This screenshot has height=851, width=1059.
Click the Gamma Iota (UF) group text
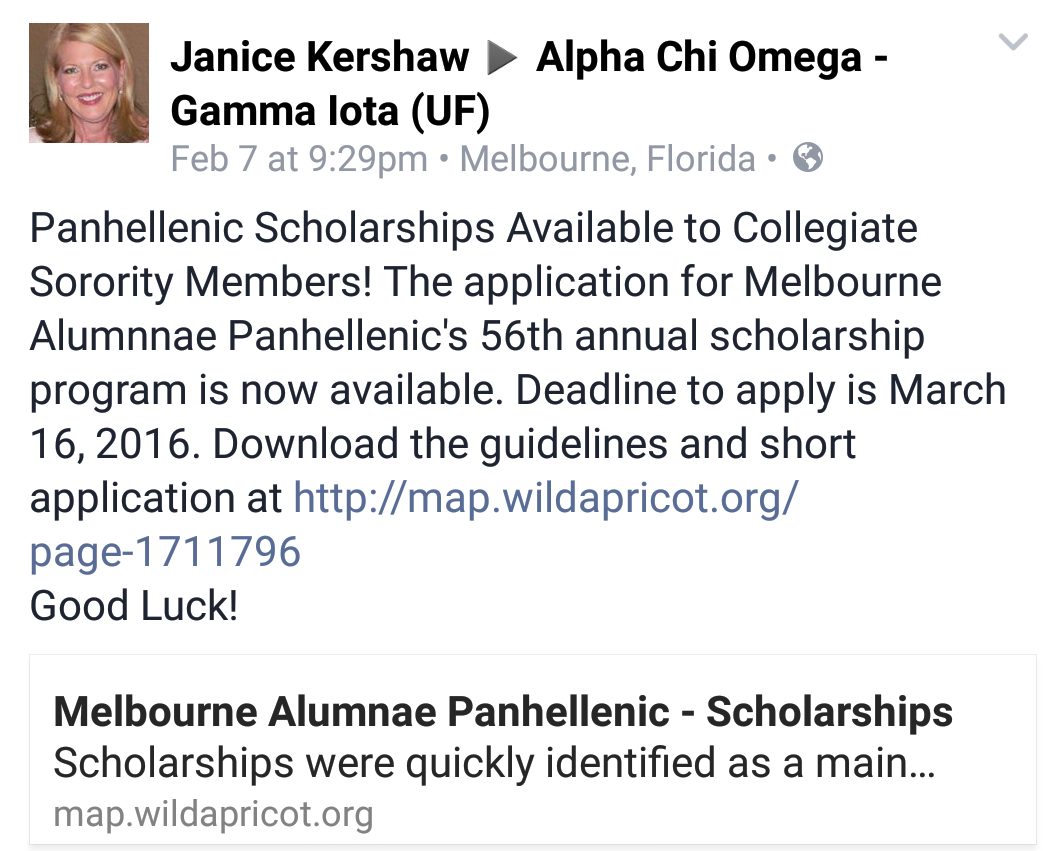click(330, 112)
